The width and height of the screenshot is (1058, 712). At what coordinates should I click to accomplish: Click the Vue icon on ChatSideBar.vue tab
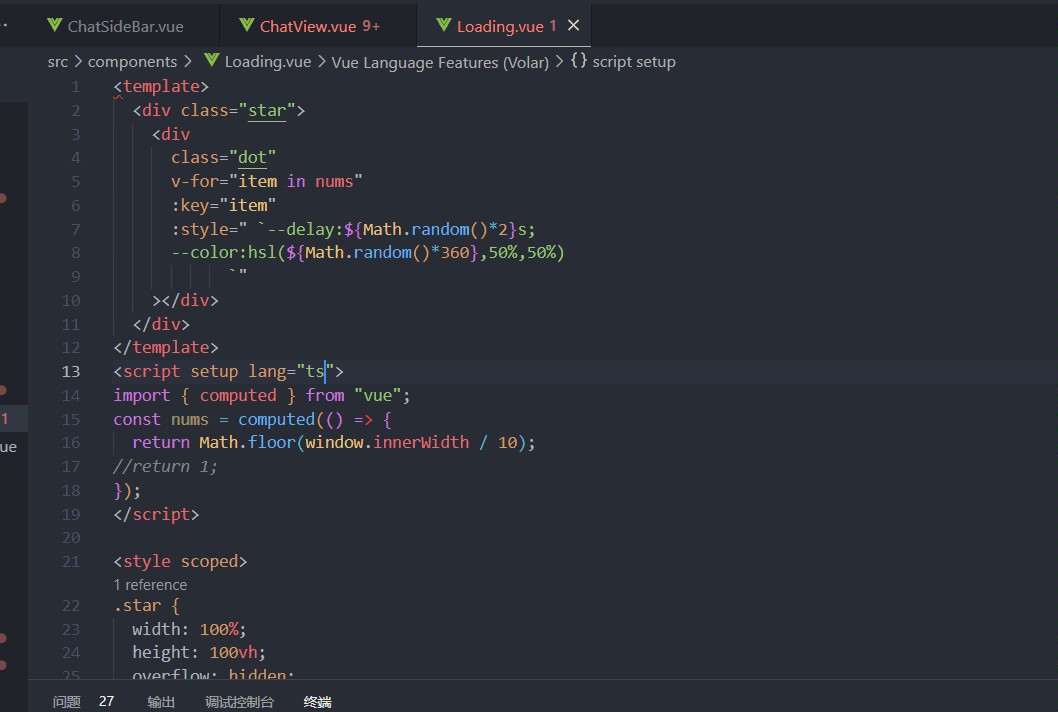tap(55, 26)
